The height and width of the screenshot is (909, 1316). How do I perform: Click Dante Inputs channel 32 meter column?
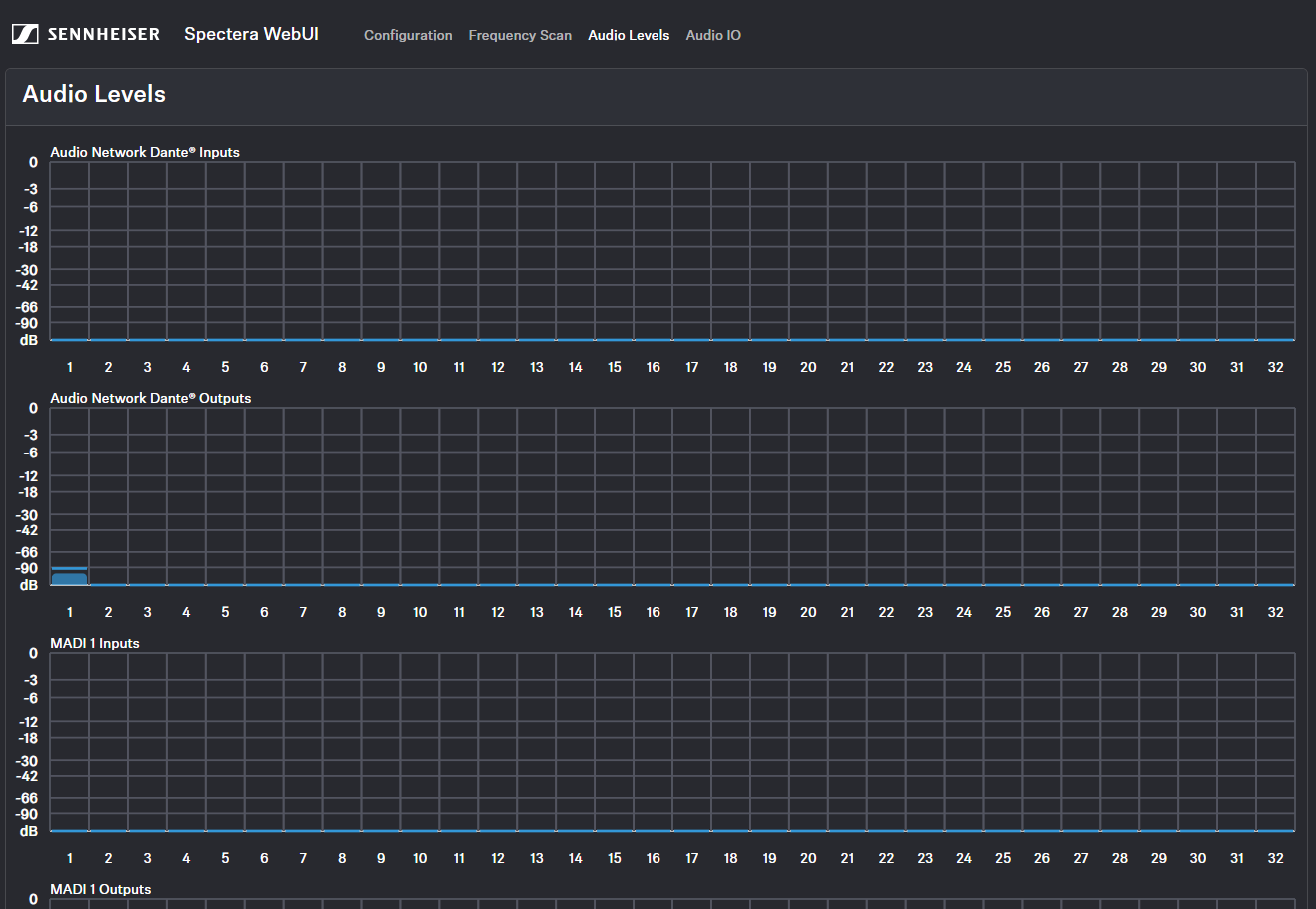point(1275,251)
